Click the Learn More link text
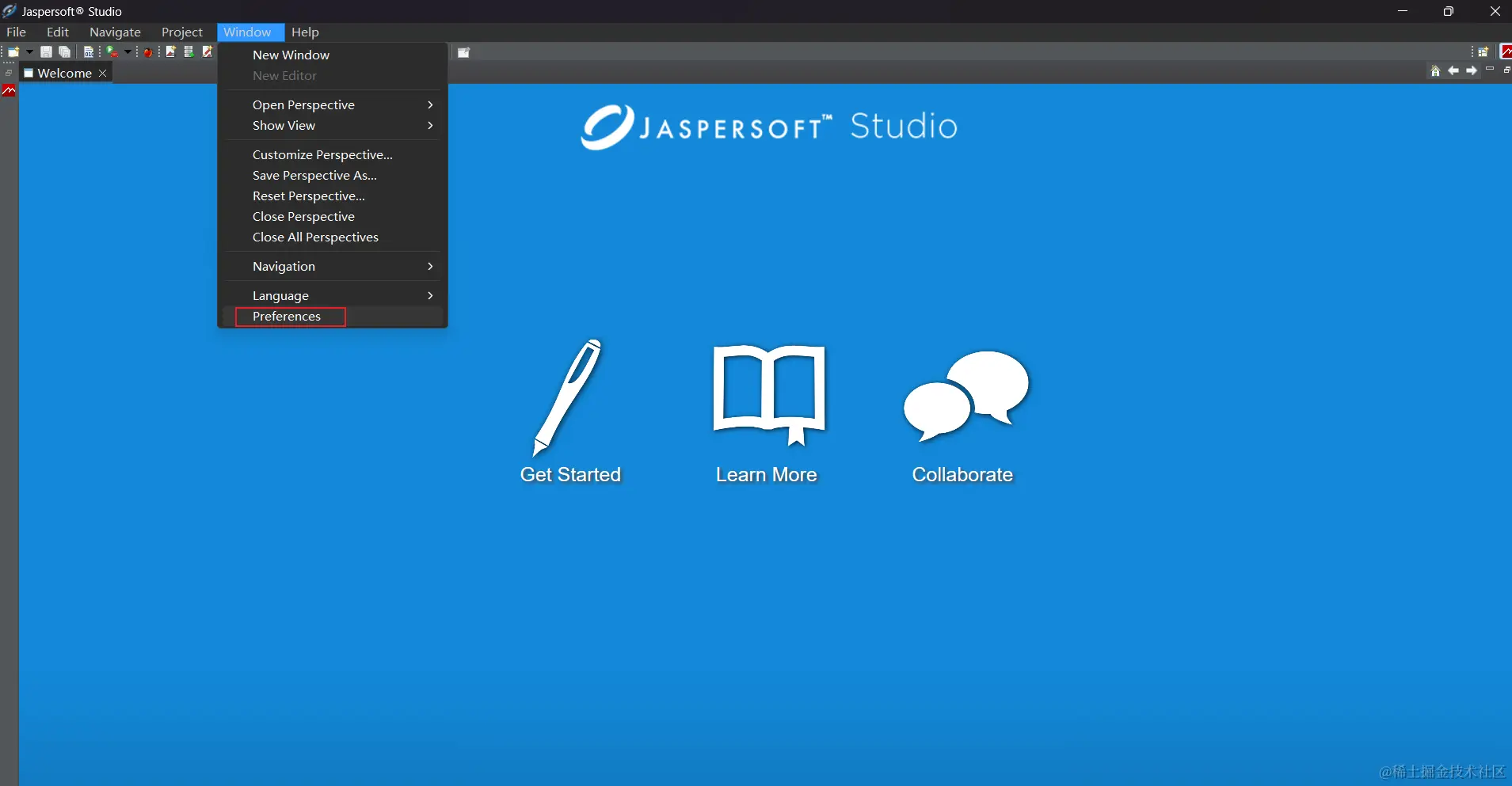The height and width of the screenshot is (786, 1512). 766,474
